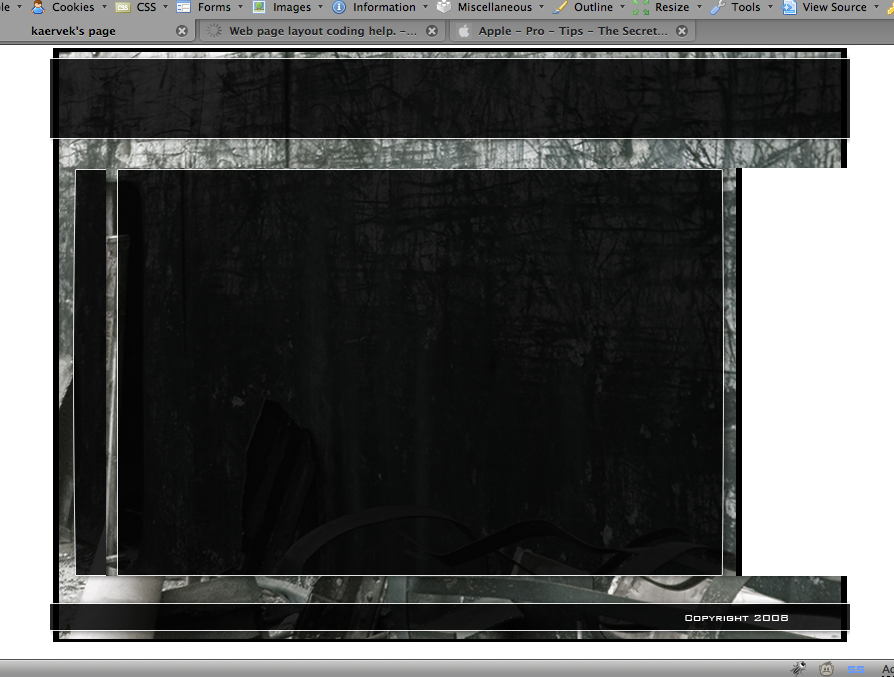This screenshot has height=677, width=894.
Task: Open the Resize dropdown arrow
Action: (x=700, y=7)
